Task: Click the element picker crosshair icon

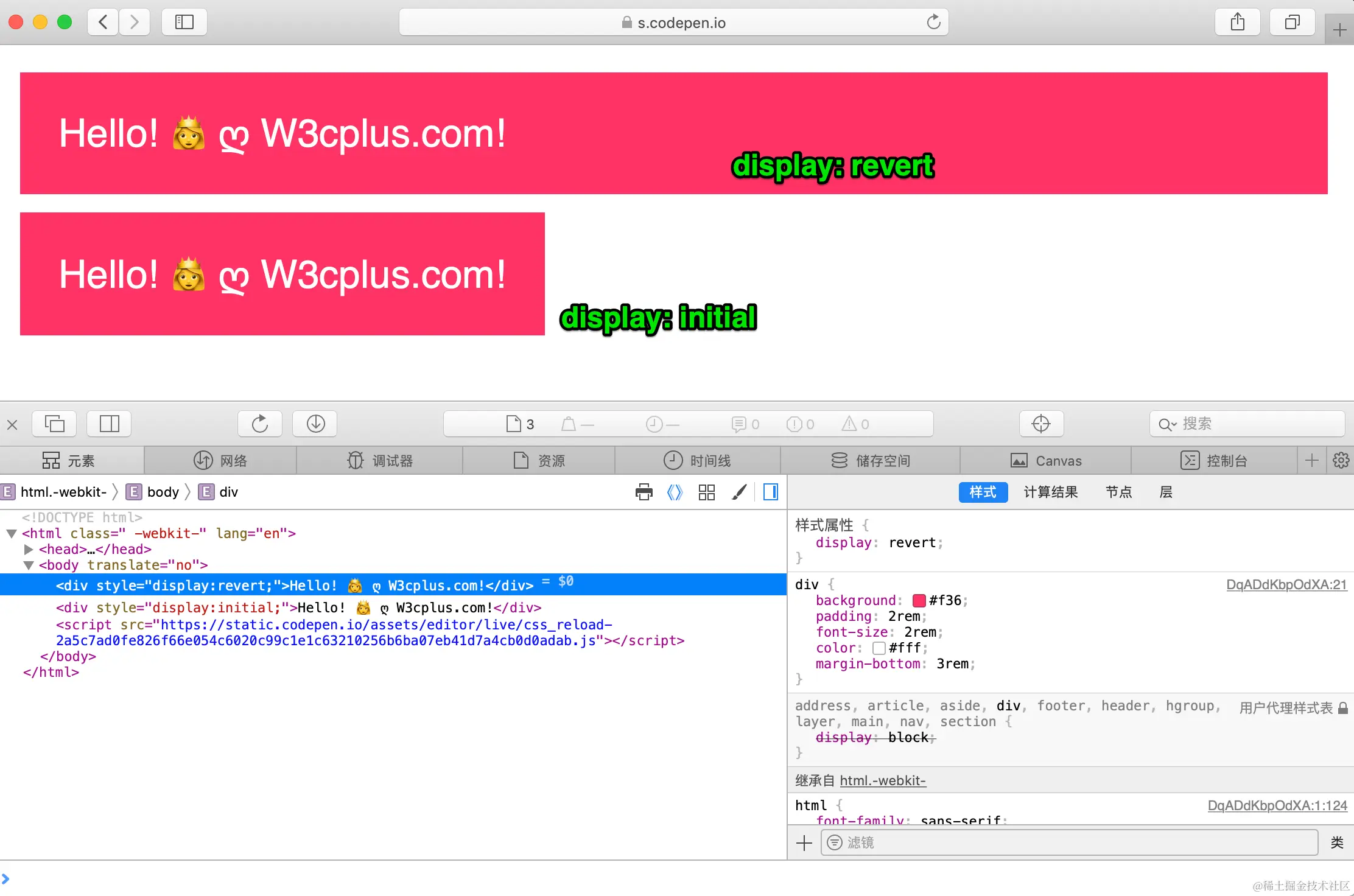Action: tap(1041, 424)
